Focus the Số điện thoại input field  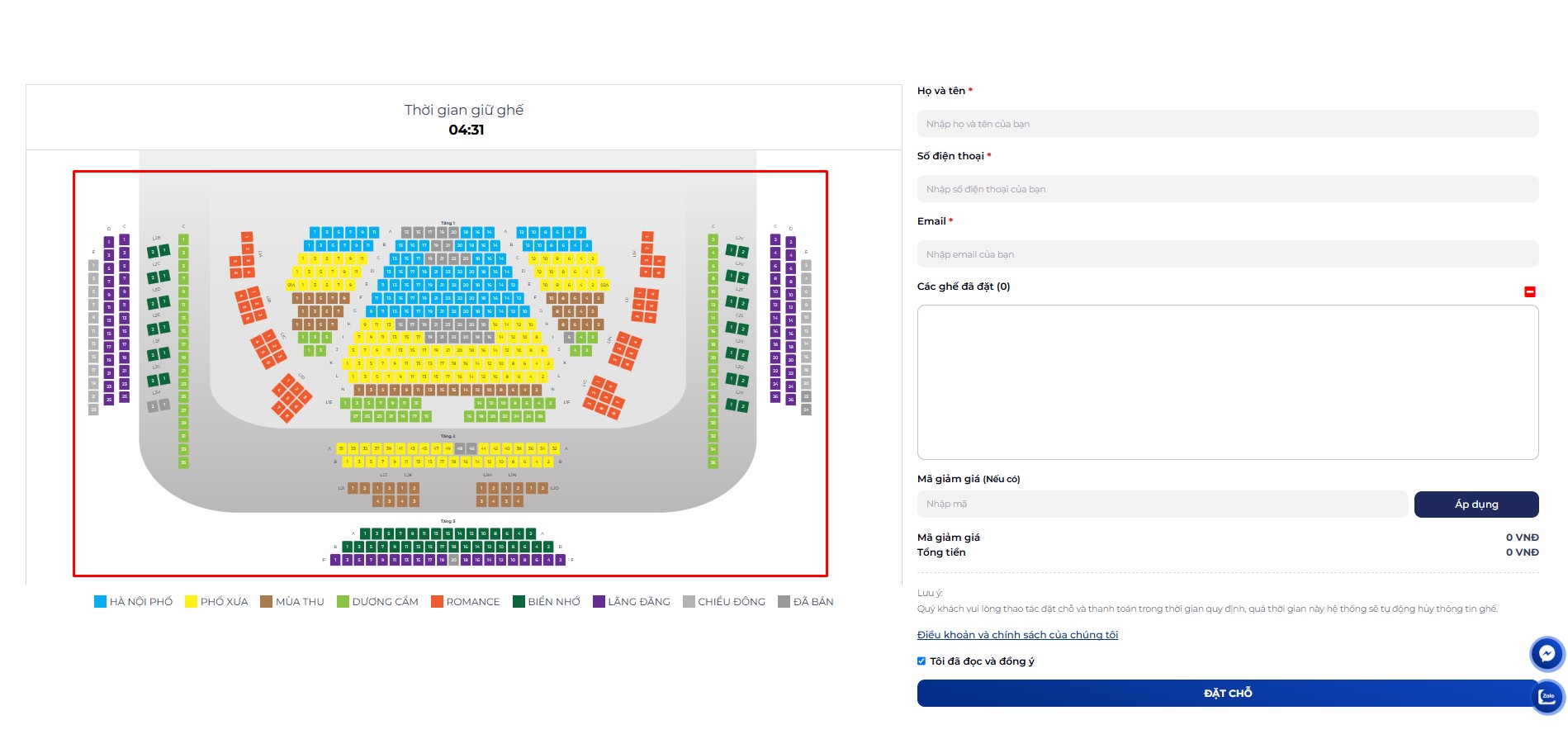(x=1228, y=189)
